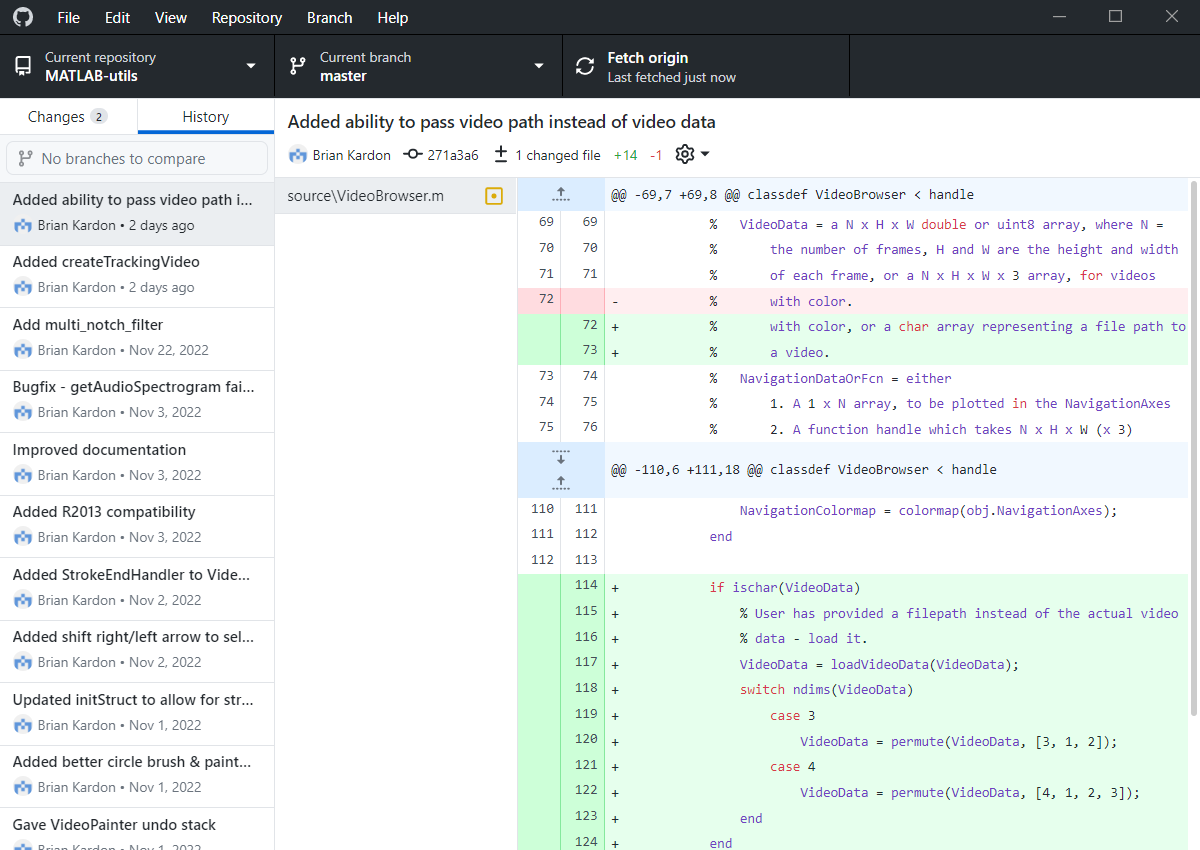Click Brian Kardon's avatar in commit header
The height and width of the screenshot is (850, 1200).
pyautogui.click(x=298, y=155)
